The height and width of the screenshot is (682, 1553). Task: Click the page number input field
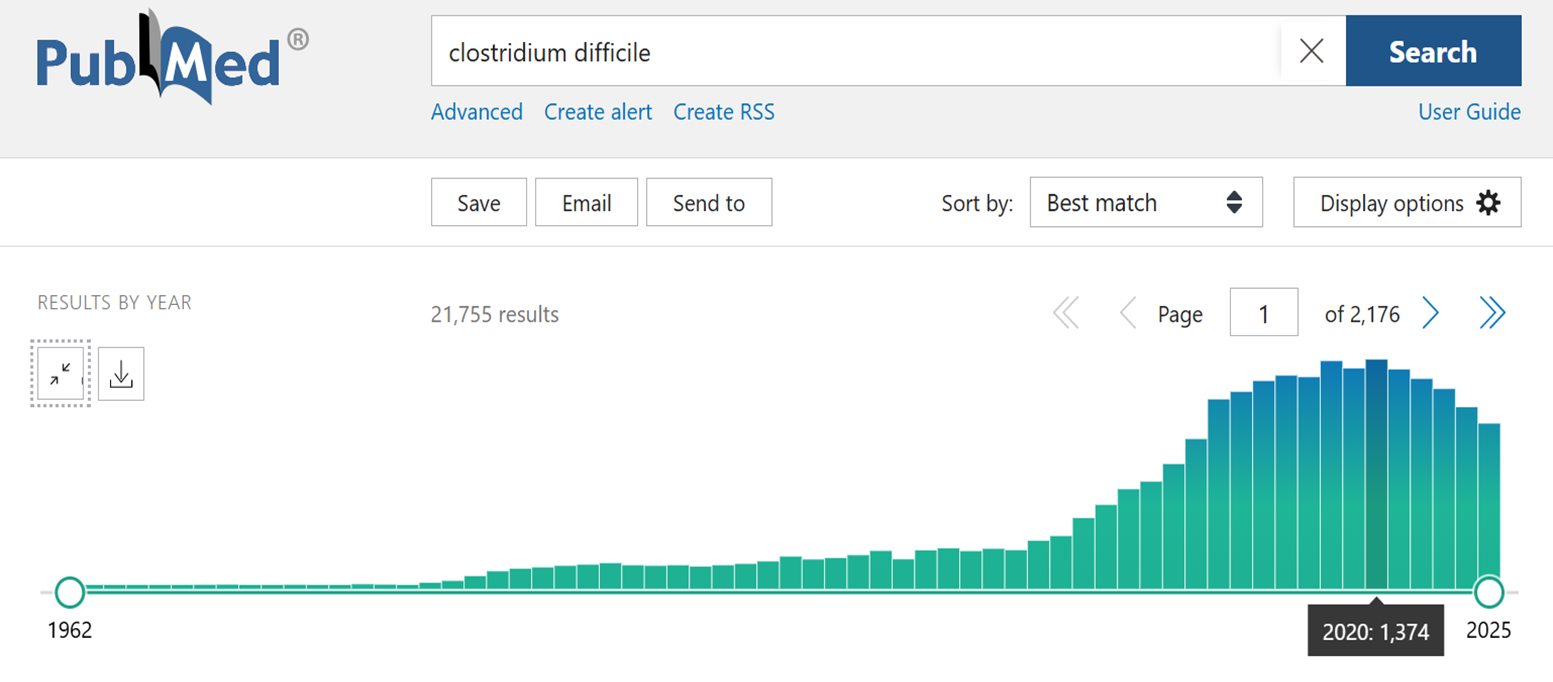coord(1263,314)
